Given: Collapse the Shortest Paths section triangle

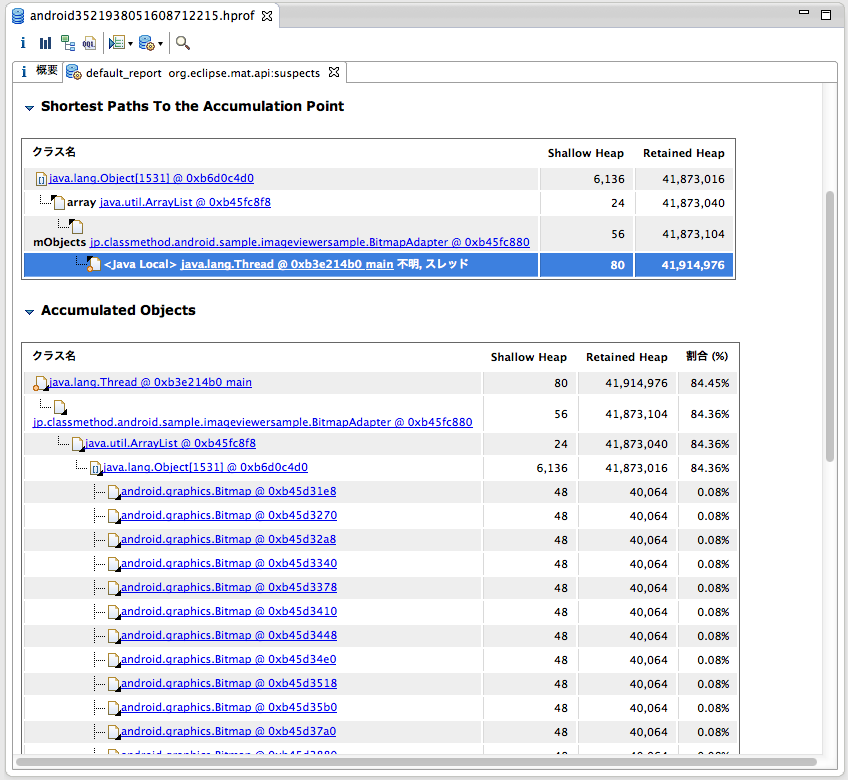Looking at the screenshot, I should [x=27, y=106].
